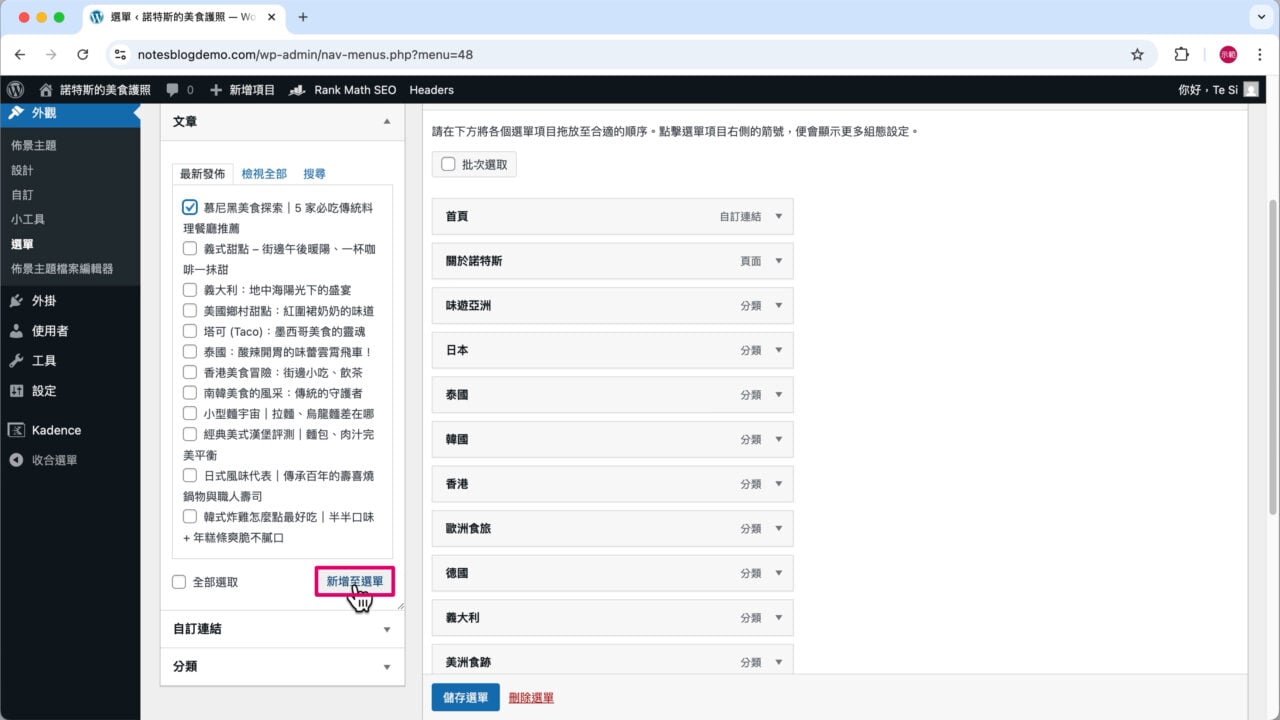Bookmark this page with star icon
1280x720 pixels.
coord(1137,55)
